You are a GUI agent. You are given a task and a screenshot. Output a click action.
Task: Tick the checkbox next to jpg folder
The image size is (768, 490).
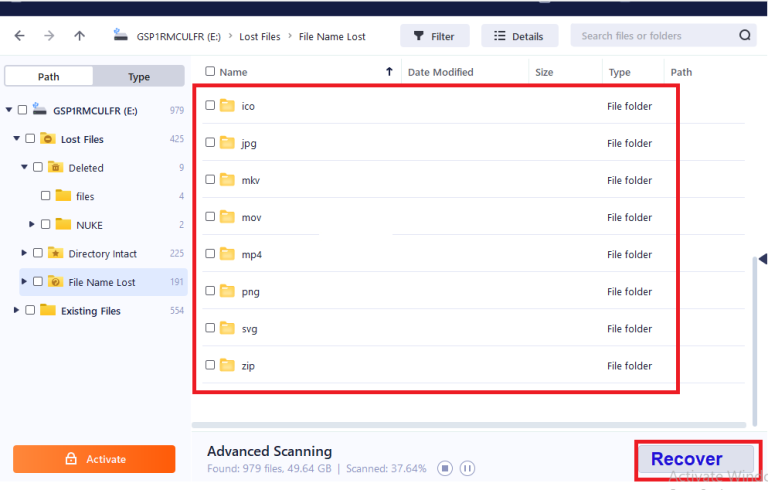pyautogui.click(x=210, y=143)
